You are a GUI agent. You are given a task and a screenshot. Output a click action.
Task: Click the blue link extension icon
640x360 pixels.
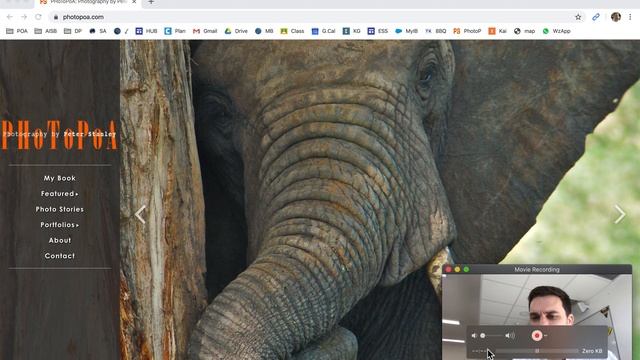coord(596,17)
